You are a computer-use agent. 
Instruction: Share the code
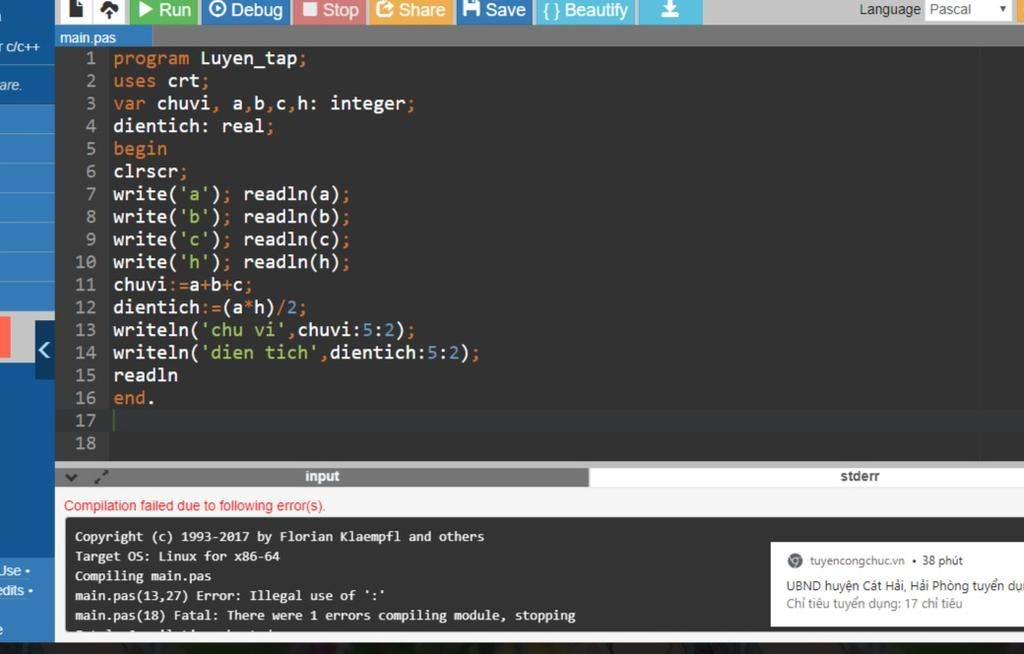tap(411, 10)
